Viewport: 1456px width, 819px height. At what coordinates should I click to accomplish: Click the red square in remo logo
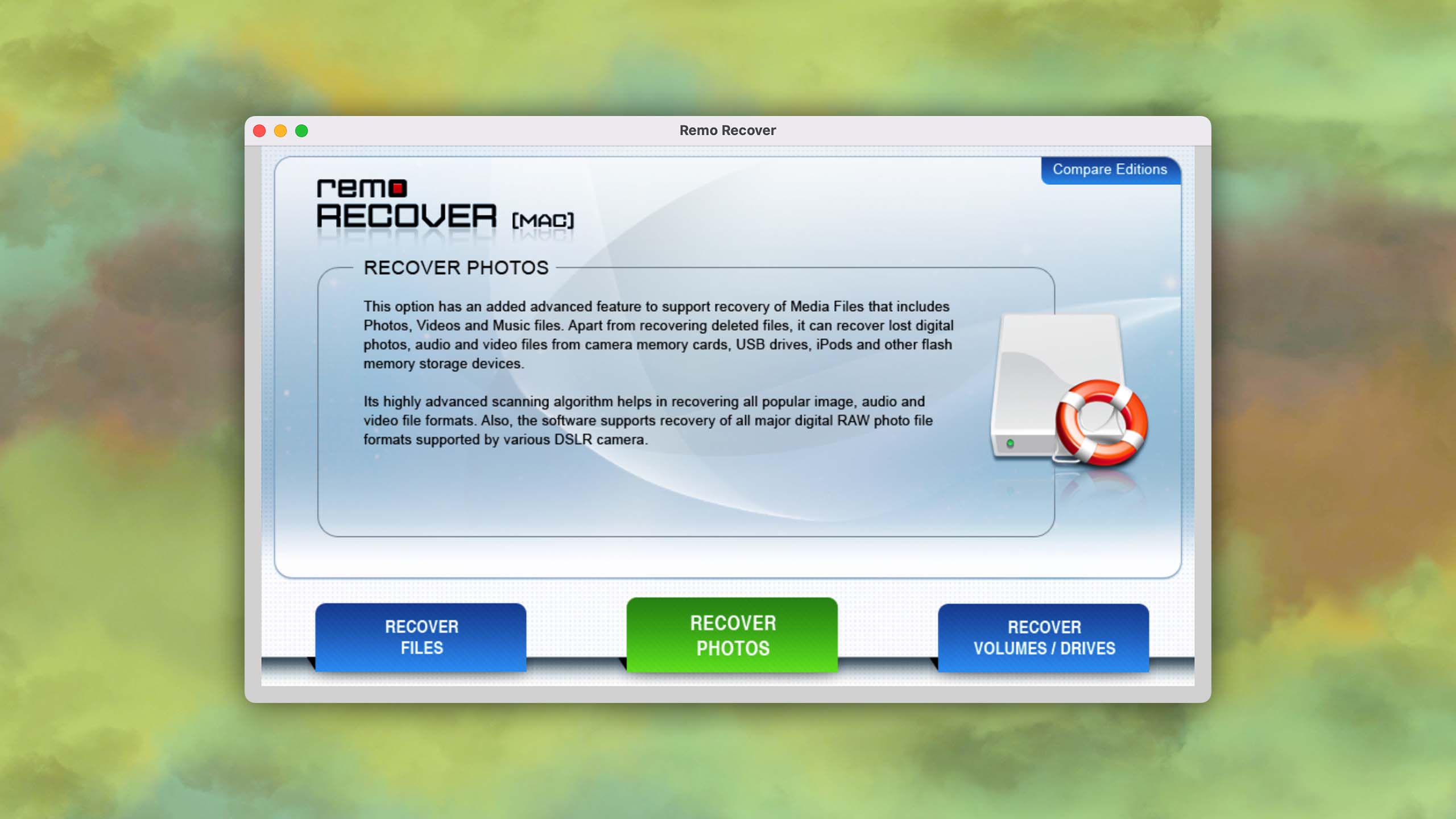click(x=399, y=188)
